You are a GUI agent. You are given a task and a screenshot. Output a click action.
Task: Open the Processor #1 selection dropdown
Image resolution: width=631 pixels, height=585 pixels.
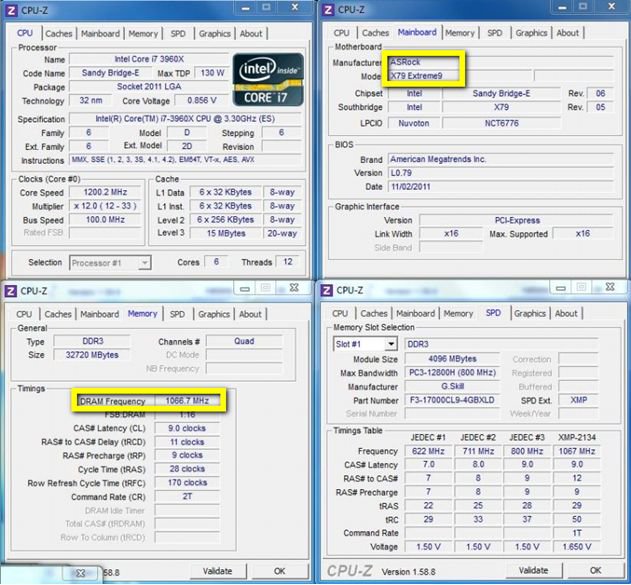(110, 263)
